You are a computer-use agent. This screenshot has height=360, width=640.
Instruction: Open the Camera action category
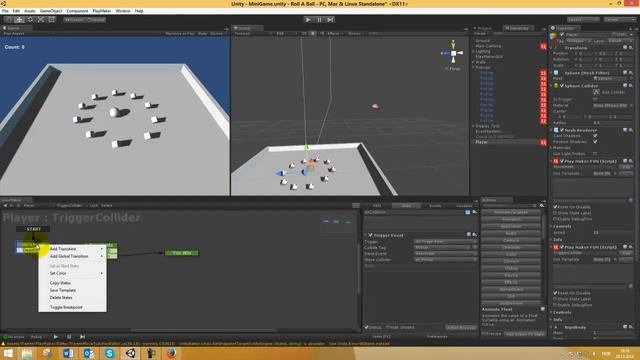coord(511,240)
